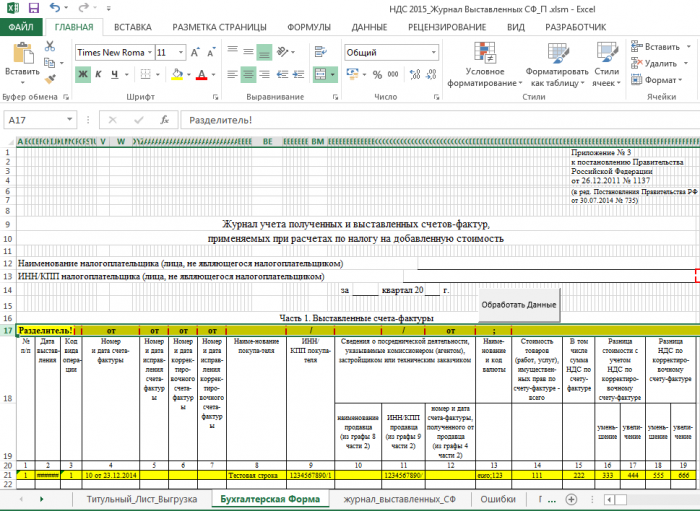
Task: Open the font size dropdown
Action: point(181,53)
